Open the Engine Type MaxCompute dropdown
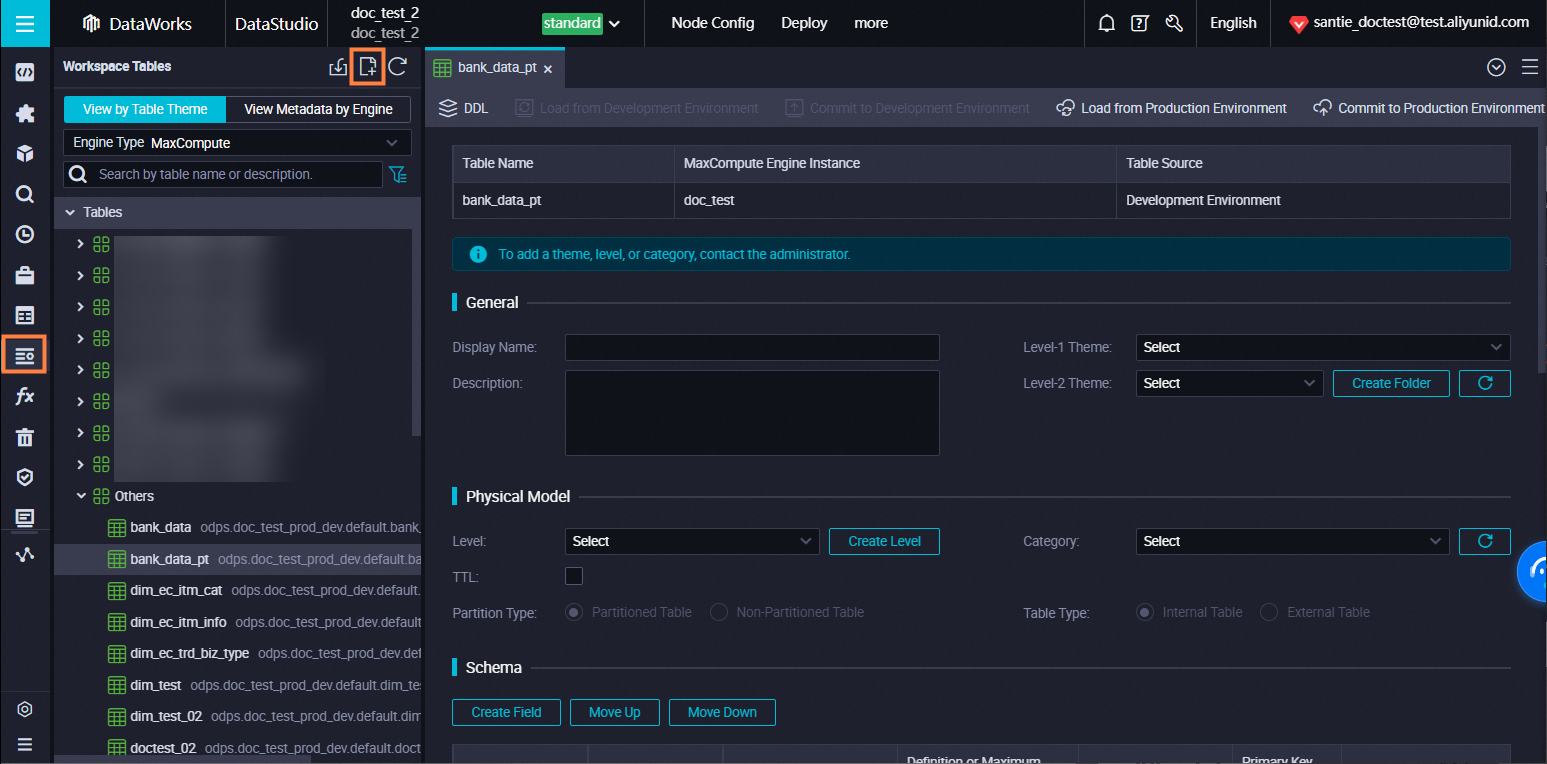This screenshot has height=764, width=1547. point(237,143)
